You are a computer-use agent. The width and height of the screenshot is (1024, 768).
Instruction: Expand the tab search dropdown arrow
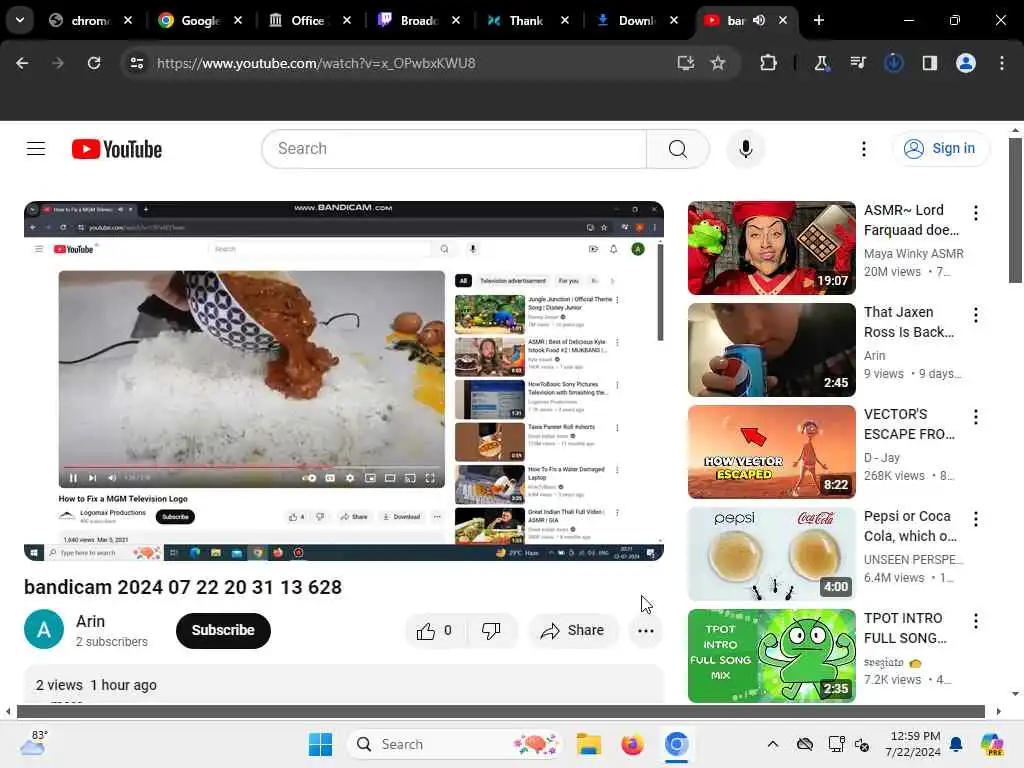[20, 20]
